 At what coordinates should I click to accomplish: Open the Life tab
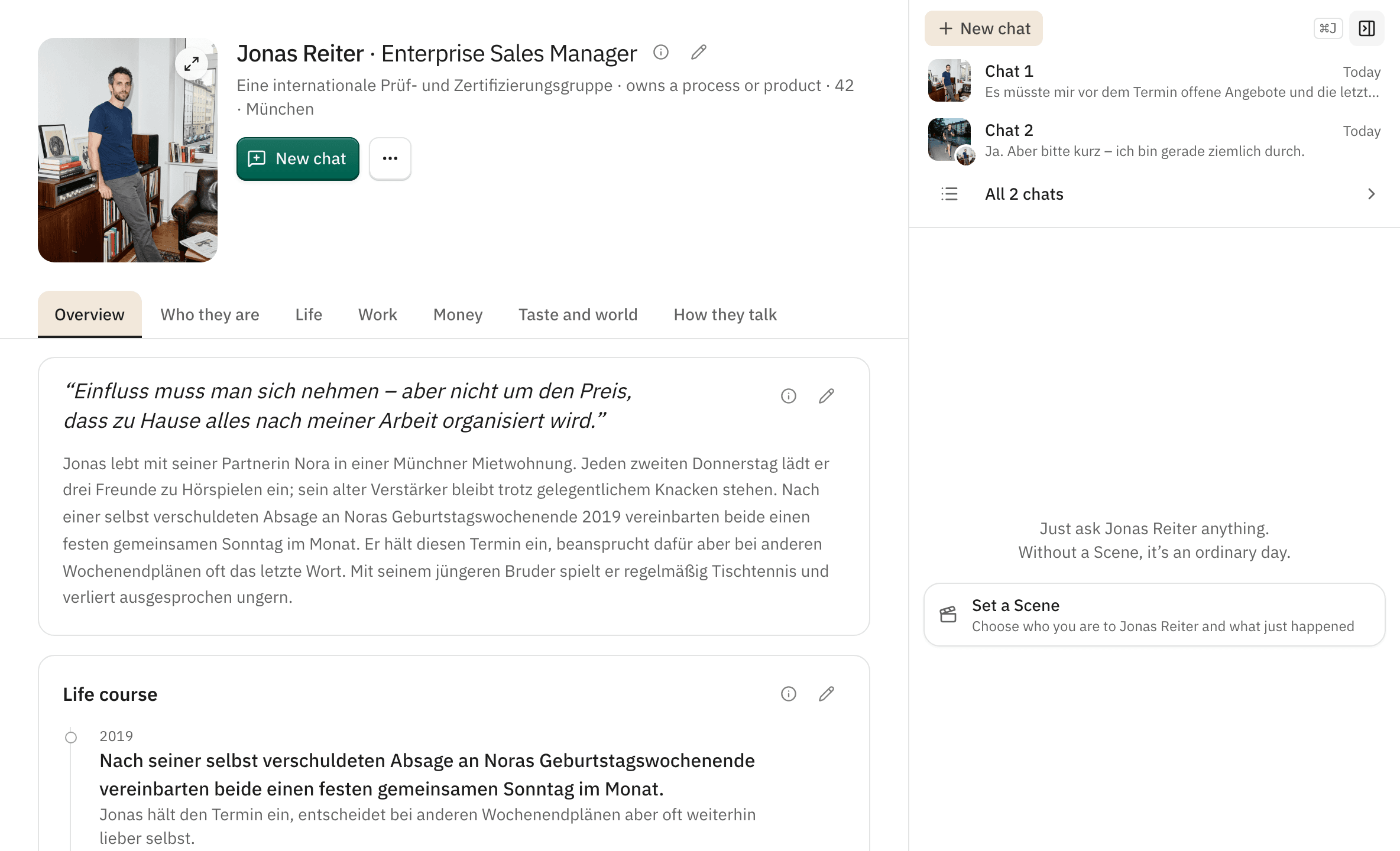tap(309, 314)
